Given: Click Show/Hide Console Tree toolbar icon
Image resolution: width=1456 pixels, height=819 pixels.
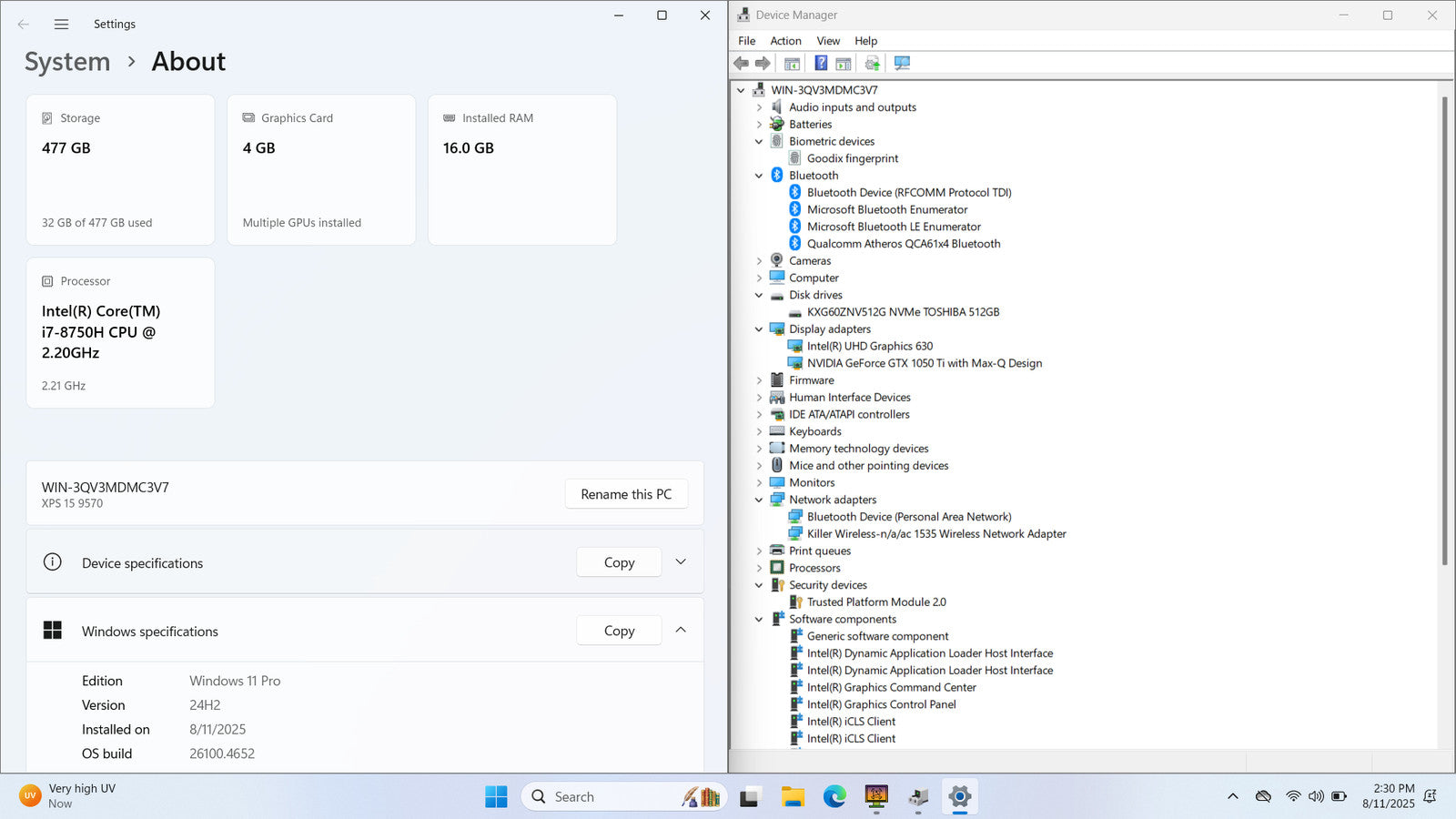Looking at the screenshot, I should (x=793, y=64).
